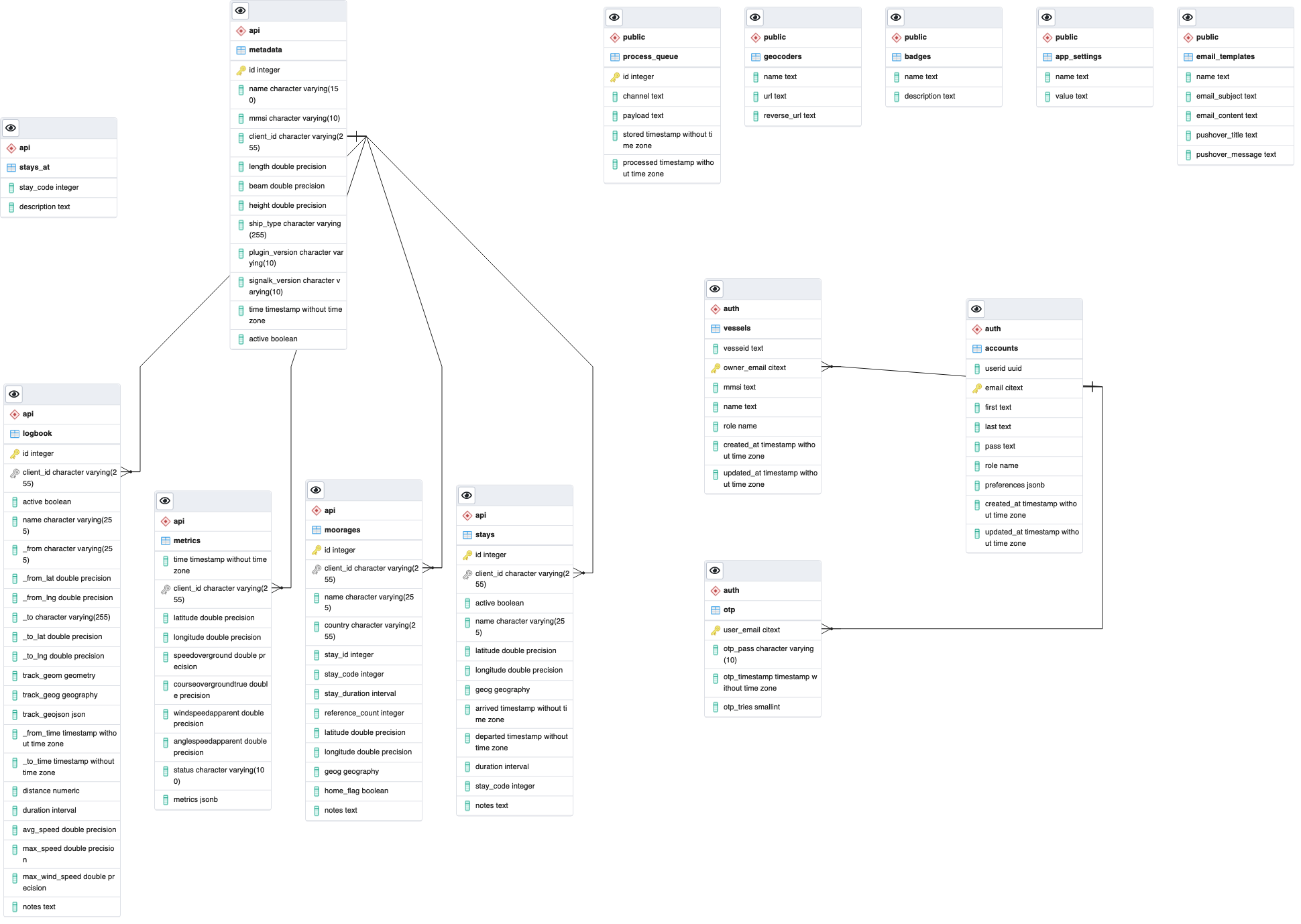This screenshot has height=924, width=1301.
Task: Toggle visibility eye on the metrics table
Action: [x=165, y=501]
